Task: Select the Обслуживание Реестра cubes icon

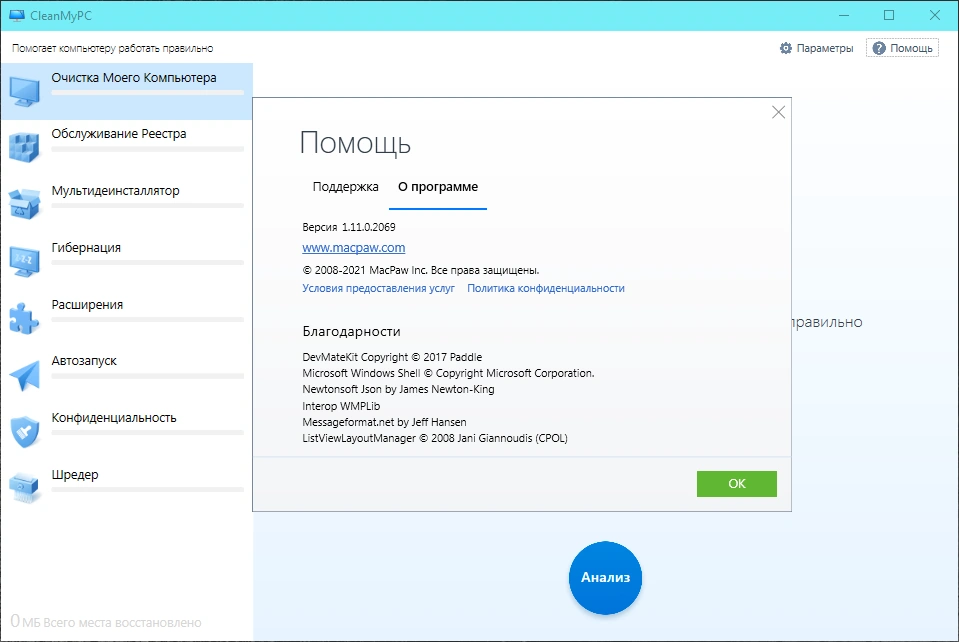Action: click(x=24, y=148)
